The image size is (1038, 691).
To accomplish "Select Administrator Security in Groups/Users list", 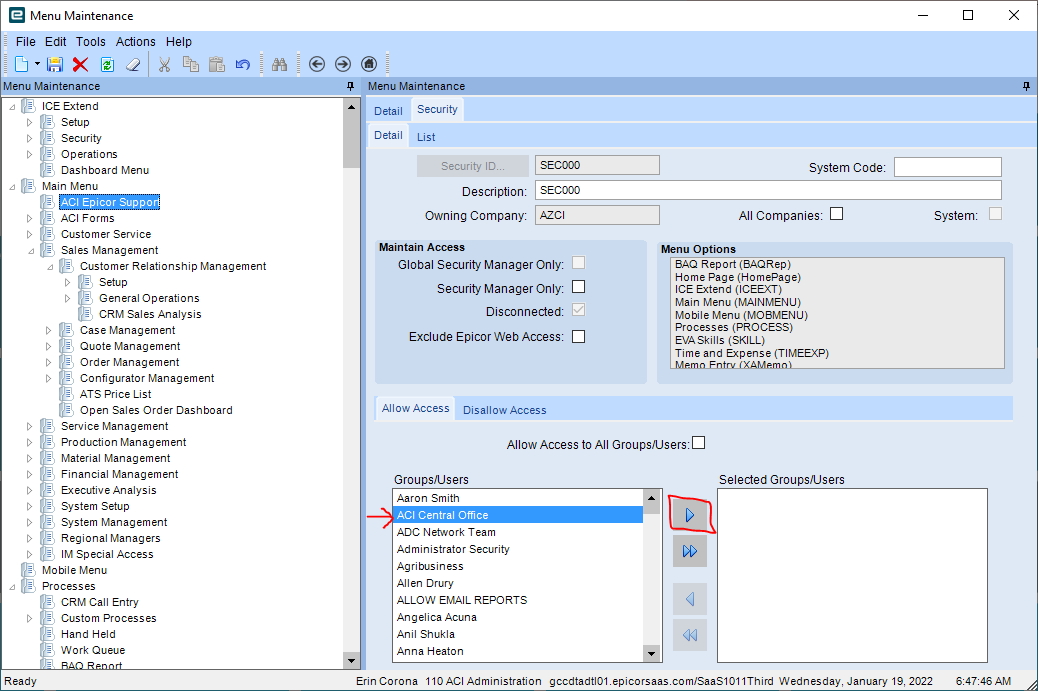I will click(x=518, y=549).
